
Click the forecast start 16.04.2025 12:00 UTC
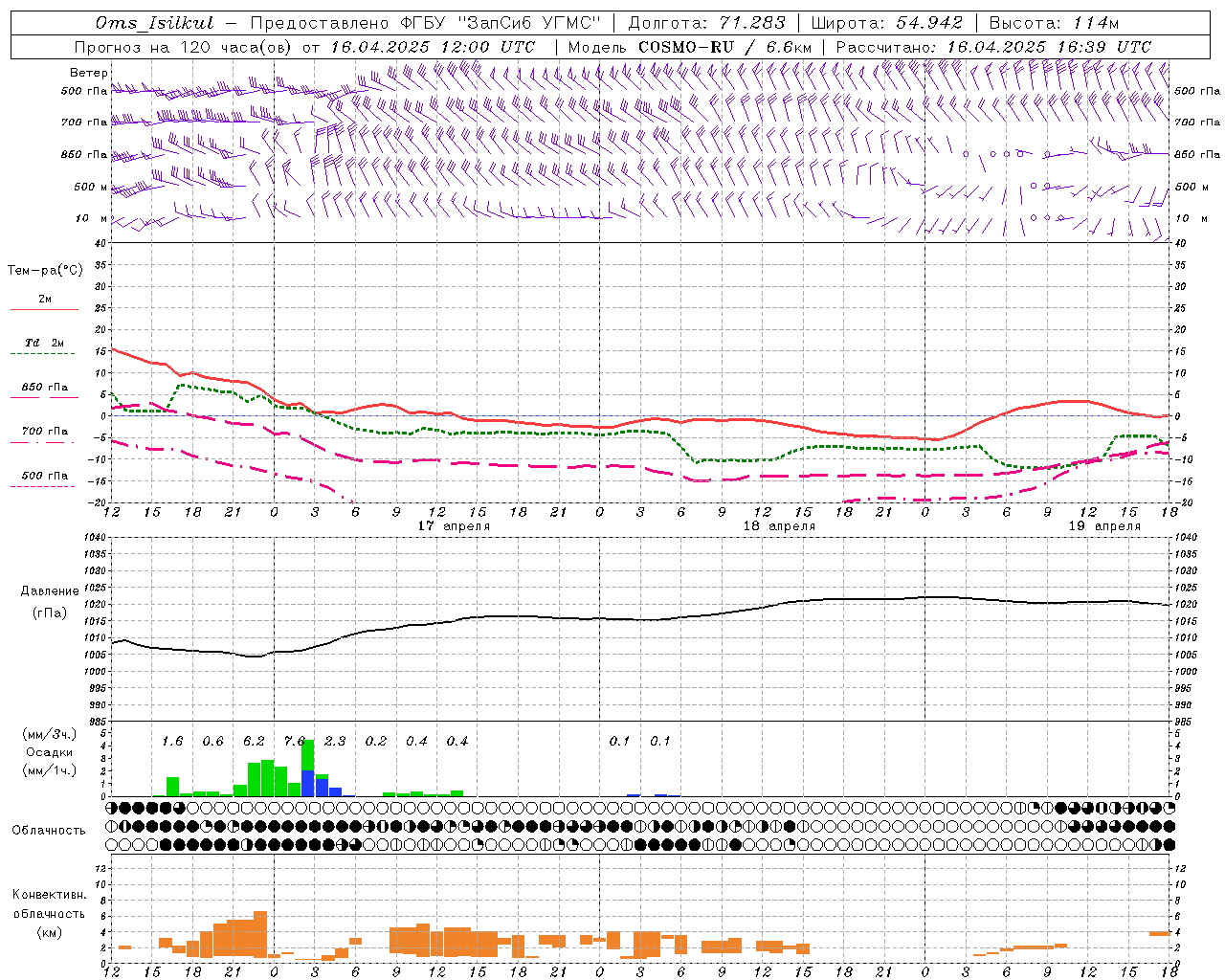(433, 47)
